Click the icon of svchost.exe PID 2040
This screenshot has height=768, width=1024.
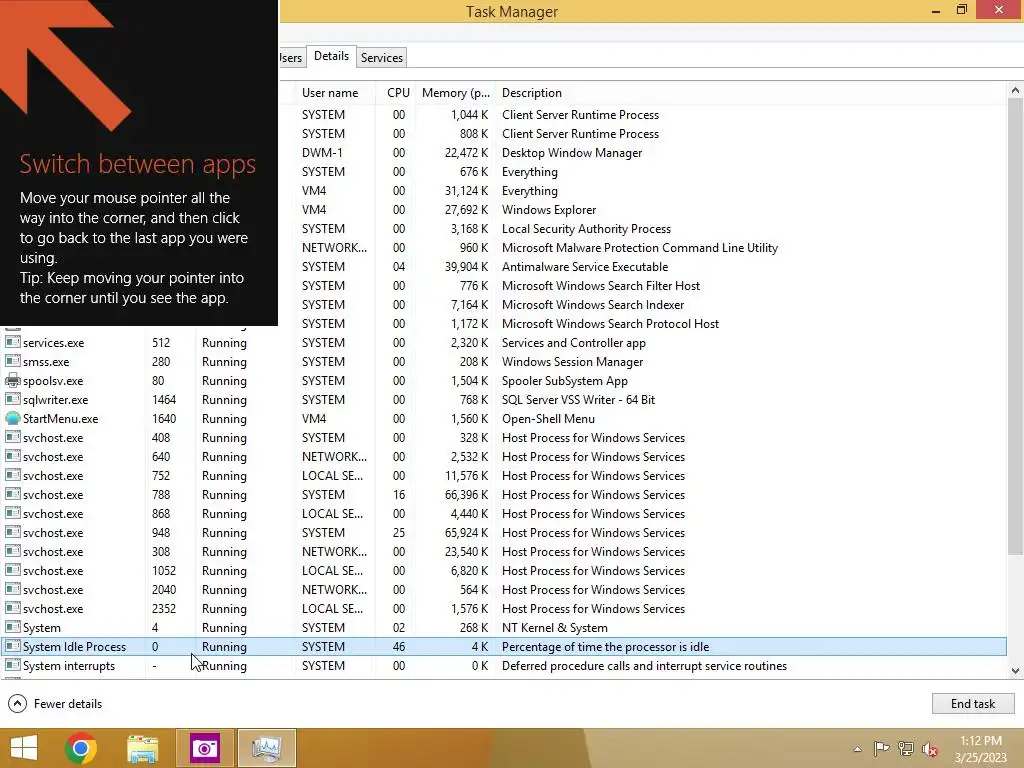click(12, 589)
